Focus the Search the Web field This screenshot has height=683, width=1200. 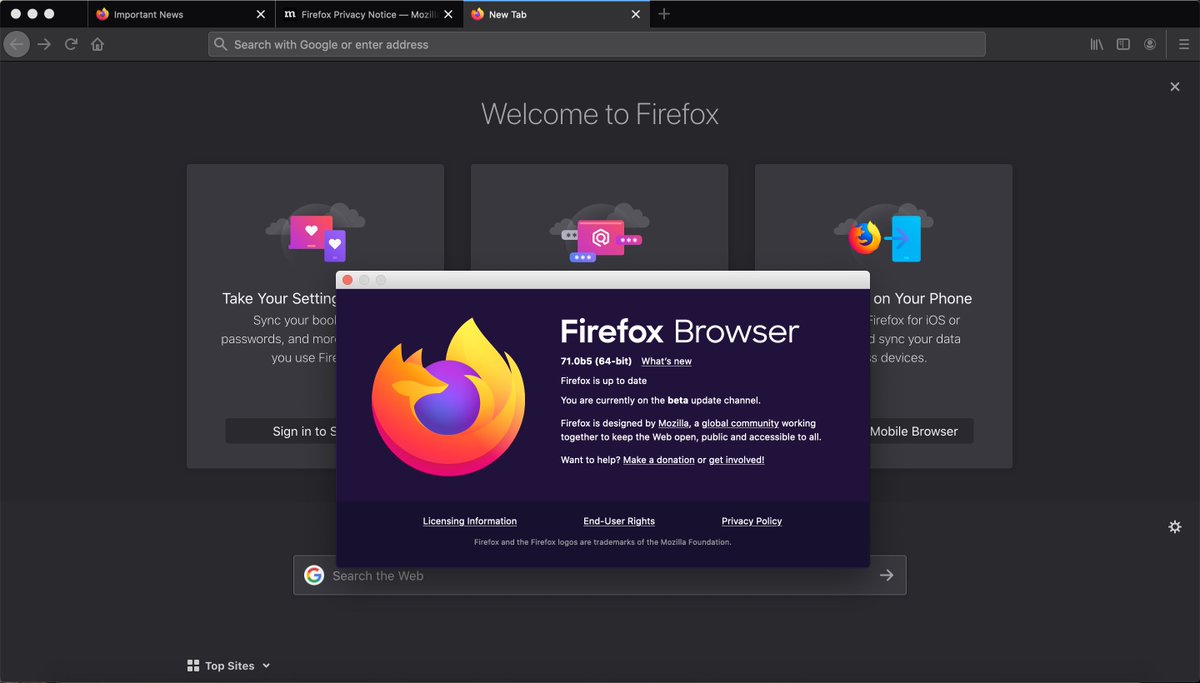[600, 575]
